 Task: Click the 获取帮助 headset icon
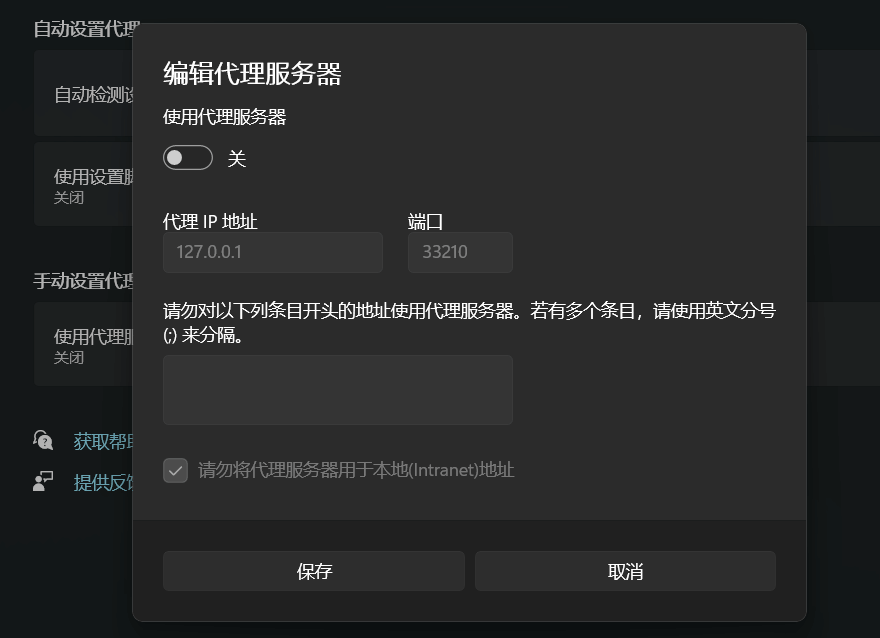pyautogui.click(x=43, y=440)
